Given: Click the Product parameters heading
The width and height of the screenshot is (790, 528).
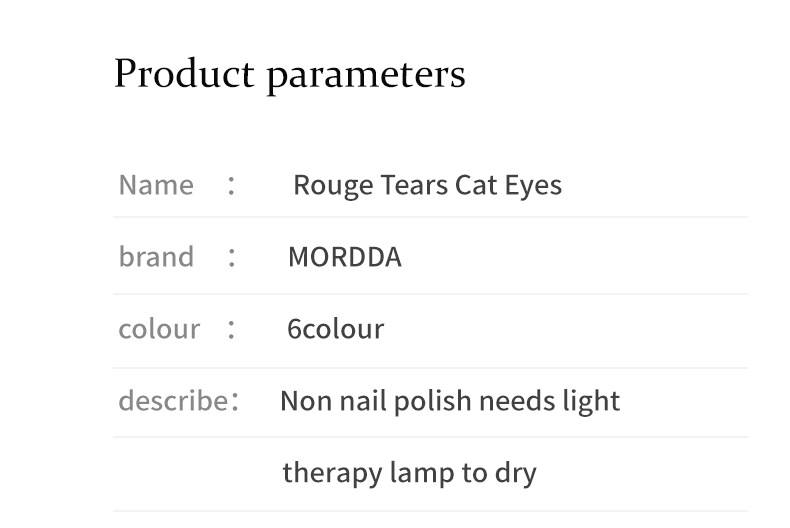Looking at the screenshot, I should [x=290, y=75].
